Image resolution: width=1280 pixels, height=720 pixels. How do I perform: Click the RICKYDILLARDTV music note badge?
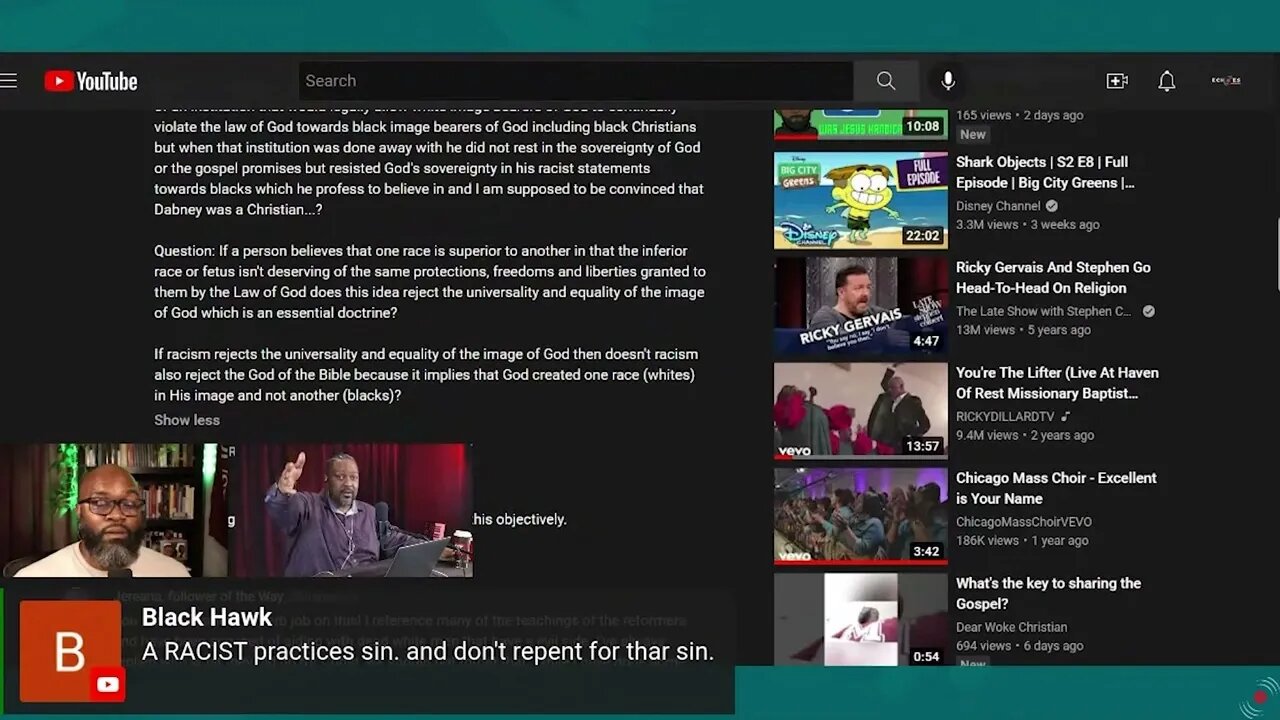[x=1066, y=416]
